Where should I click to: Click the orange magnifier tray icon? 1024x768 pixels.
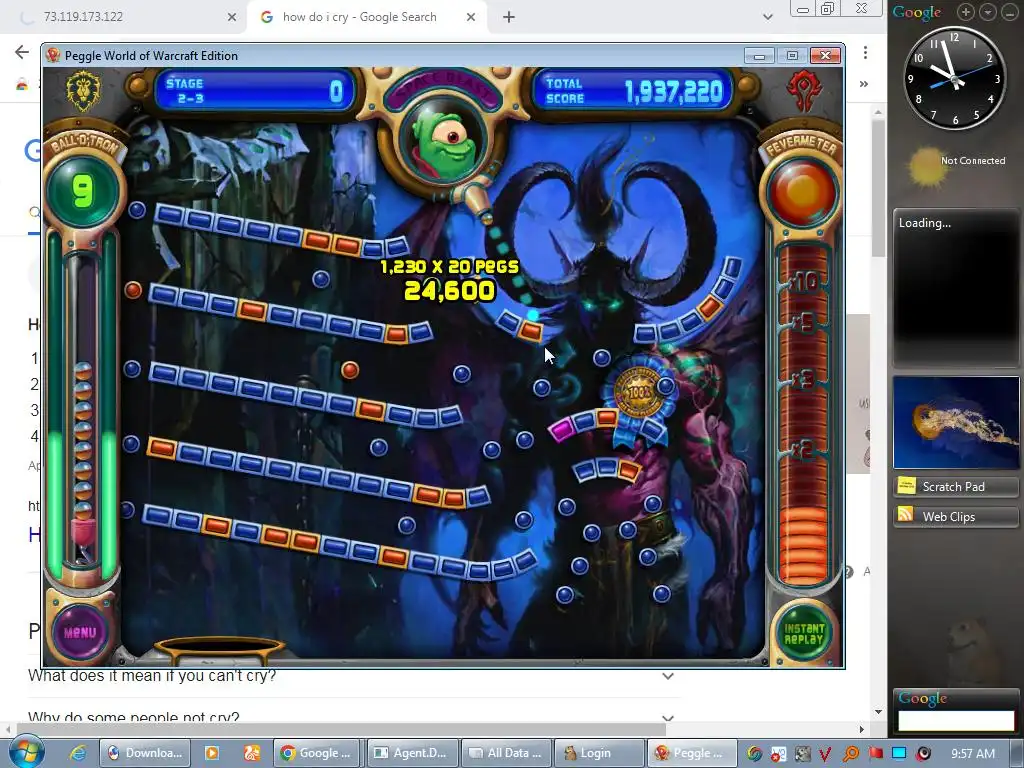pos(851,754)
